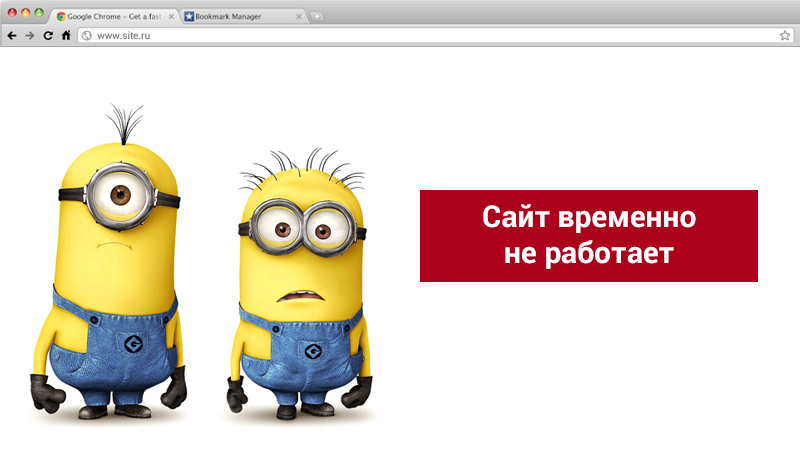Screen dimensions: 800x450
Task: Close the Google Chrome tab
Action: (x=171, y=16)
